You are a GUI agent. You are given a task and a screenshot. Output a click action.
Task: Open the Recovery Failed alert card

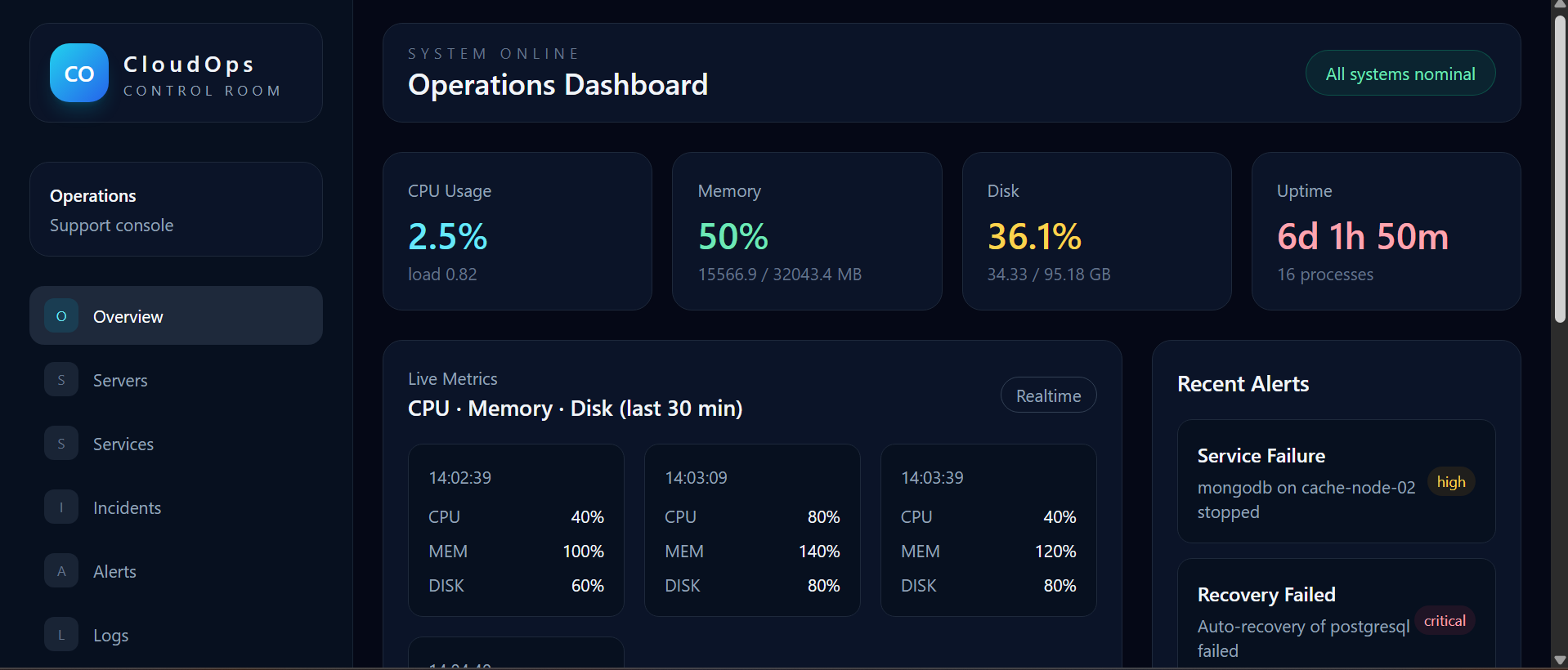click(1336, 614)
